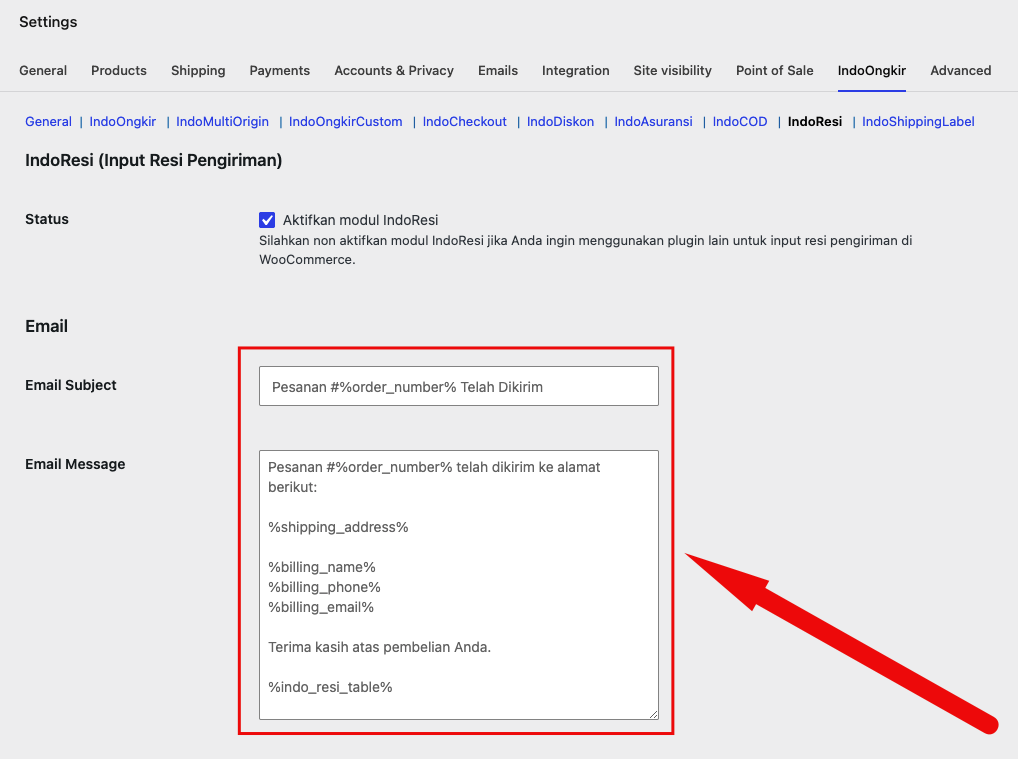Click 'Terima kasih atas pembelian Anda.' line
This screenshot has height=759, width=1018.
click(x=380, y=647)
